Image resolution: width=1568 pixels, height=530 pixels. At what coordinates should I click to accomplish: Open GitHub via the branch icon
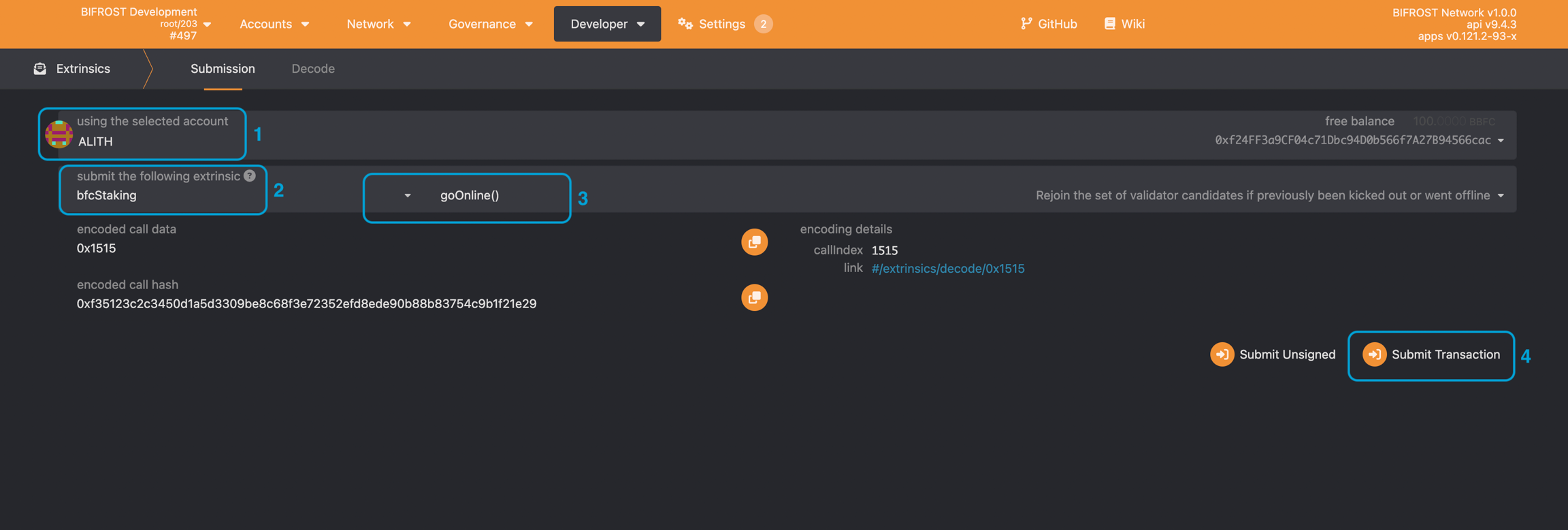[x=1026, y=24]
